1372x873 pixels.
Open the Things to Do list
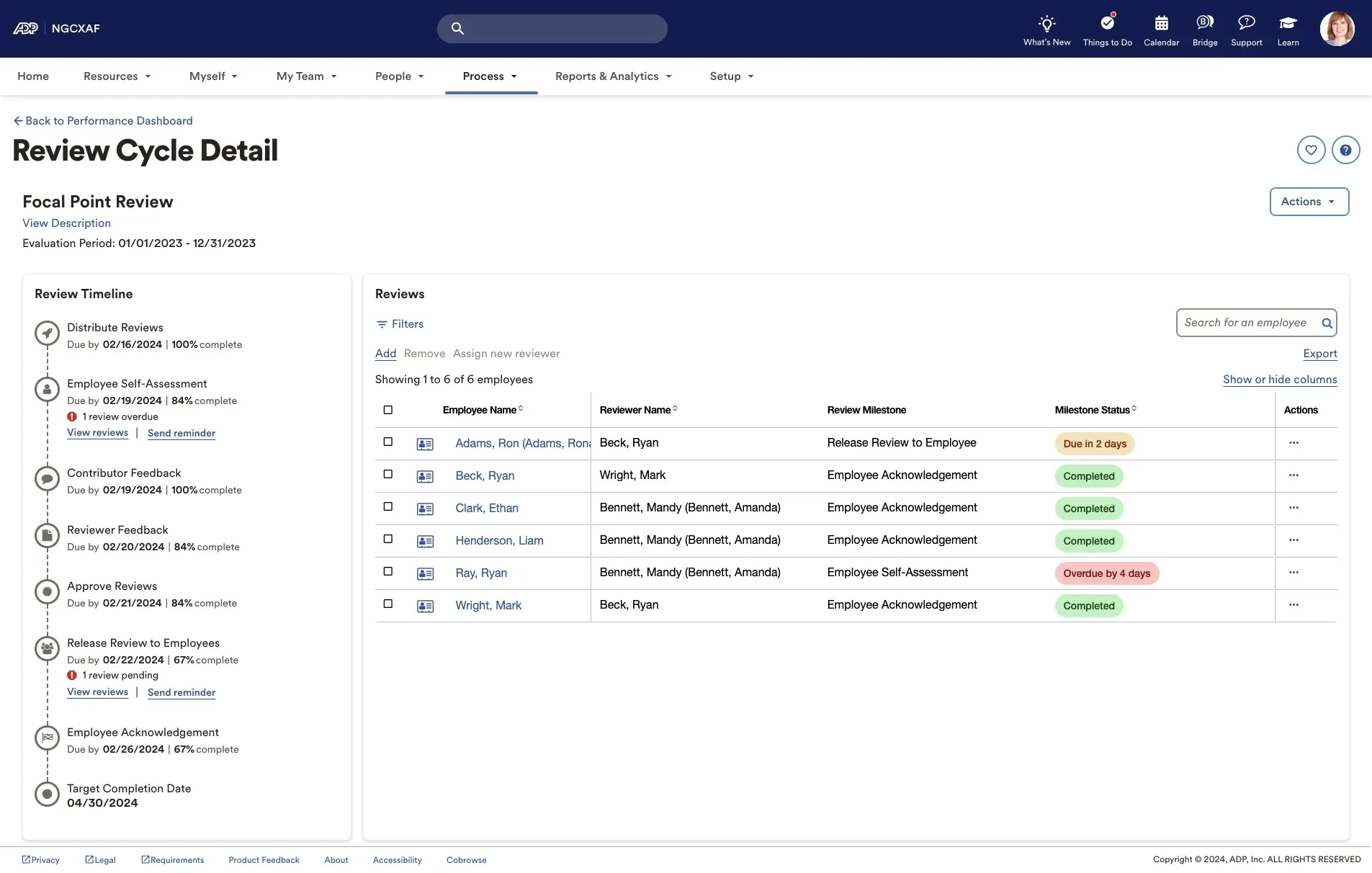pyautogui.click(x=1107, y=29)
